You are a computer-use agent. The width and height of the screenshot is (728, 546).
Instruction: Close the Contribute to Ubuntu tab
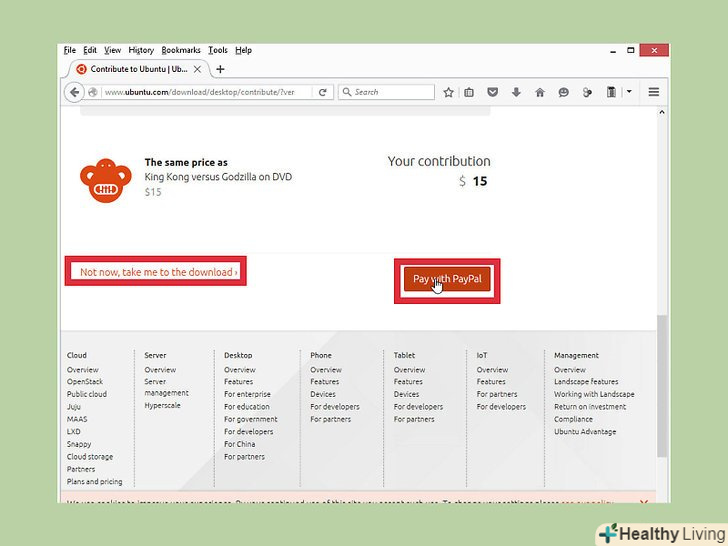197,69
